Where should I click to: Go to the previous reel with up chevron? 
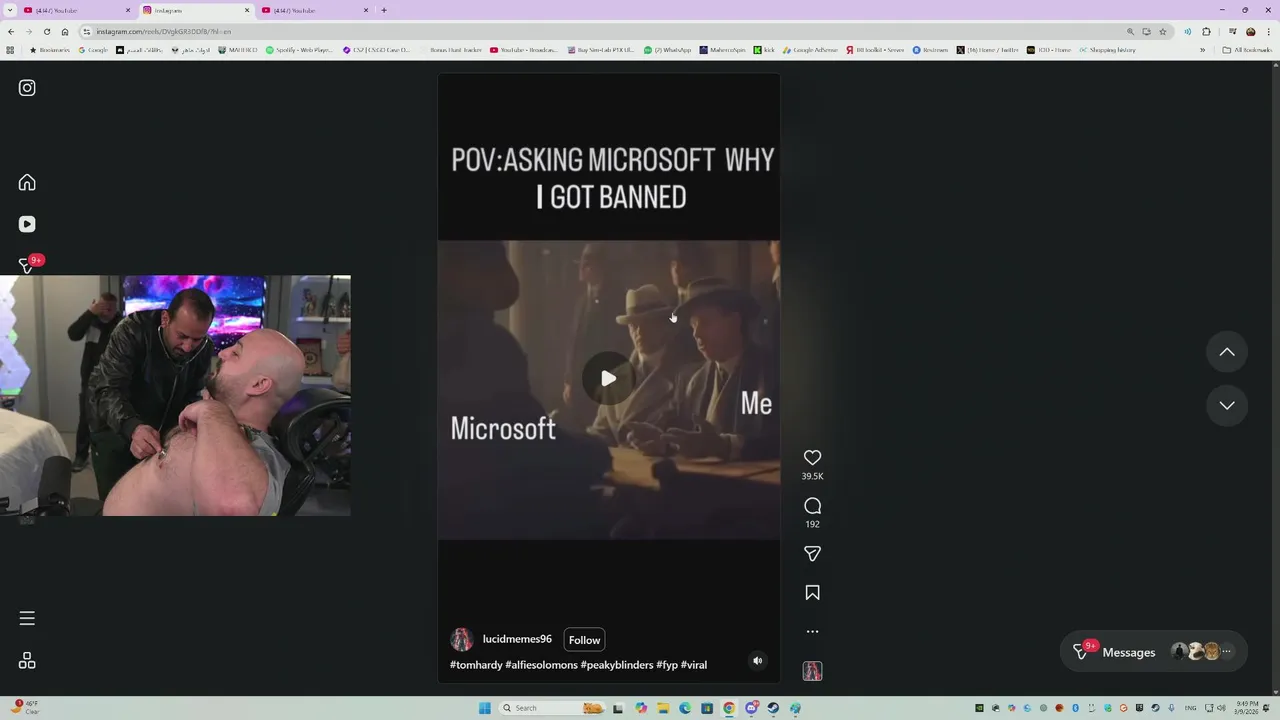point(1227,352)
